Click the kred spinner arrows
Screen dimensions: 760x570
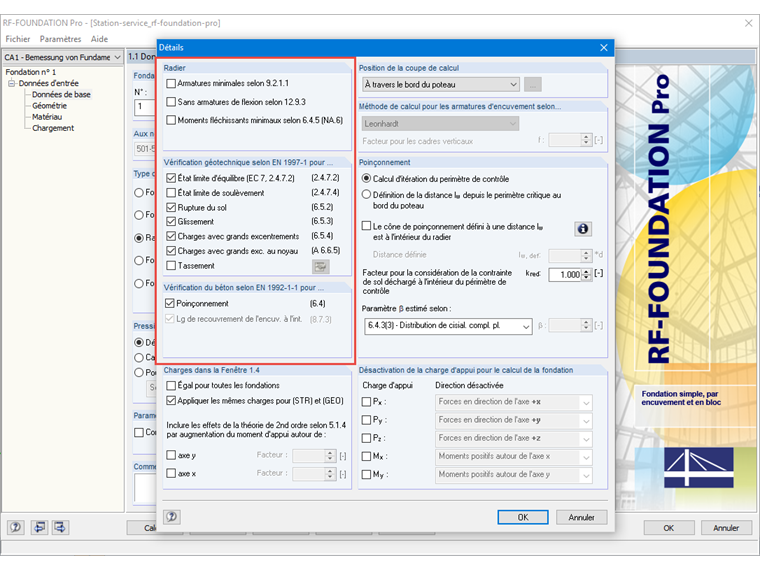[586, 275]
